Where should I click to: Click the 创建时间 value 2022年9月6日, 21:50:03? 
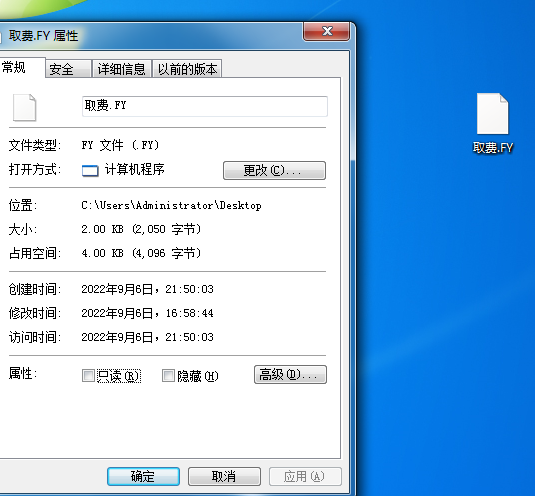tap(147, 289)
